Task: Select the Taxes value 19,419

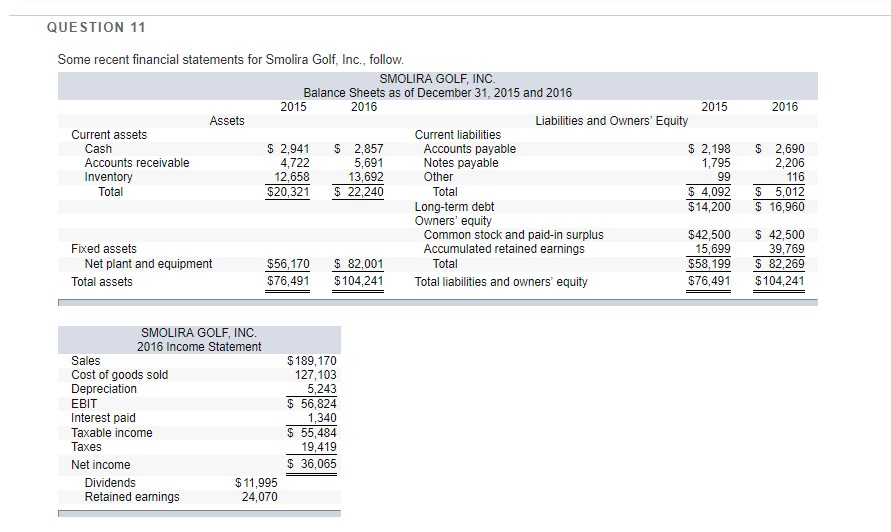Action: (x=319, y=447)
